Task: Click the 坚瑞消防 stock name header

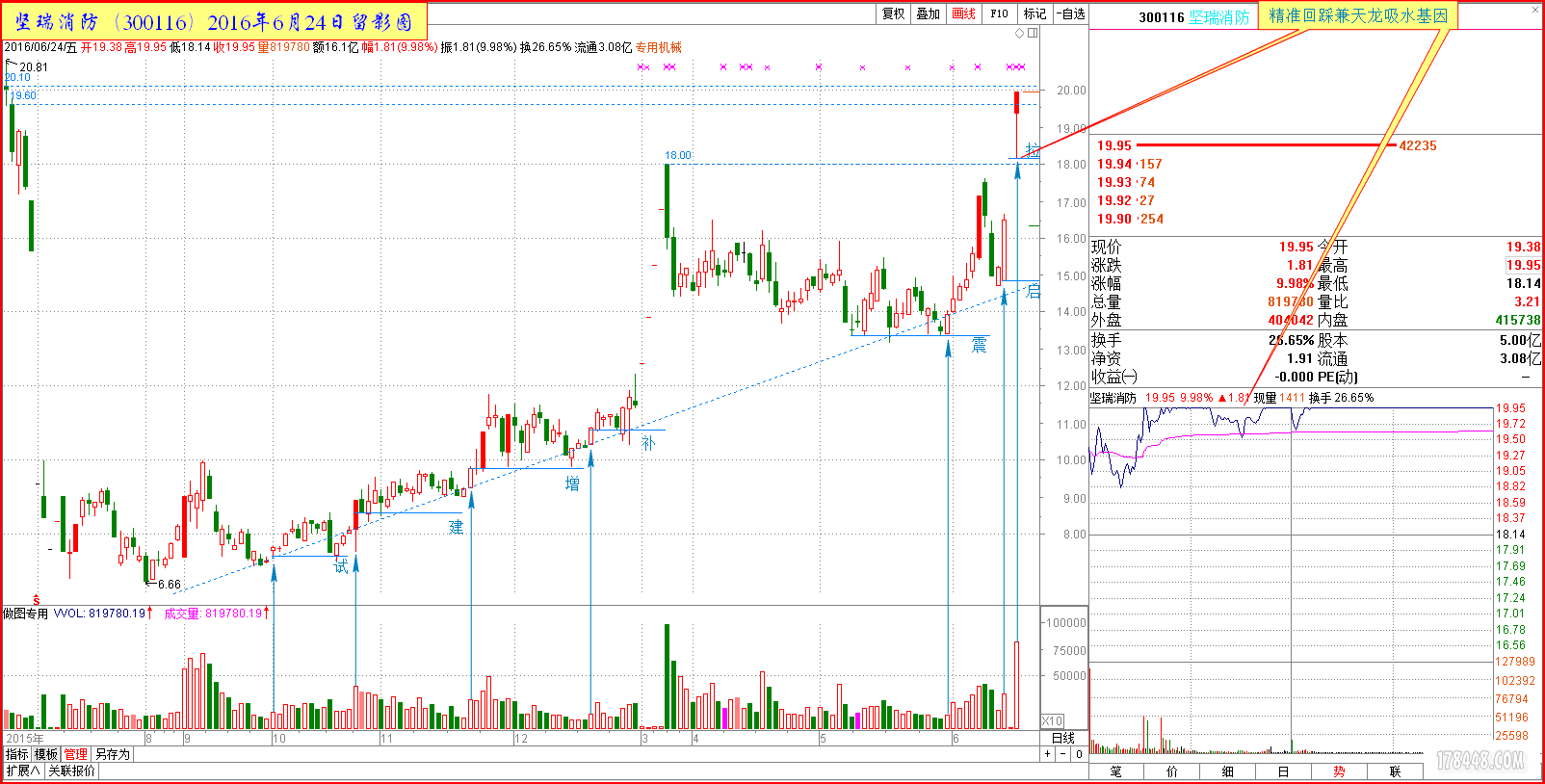Action: (x=1218, y=17)
